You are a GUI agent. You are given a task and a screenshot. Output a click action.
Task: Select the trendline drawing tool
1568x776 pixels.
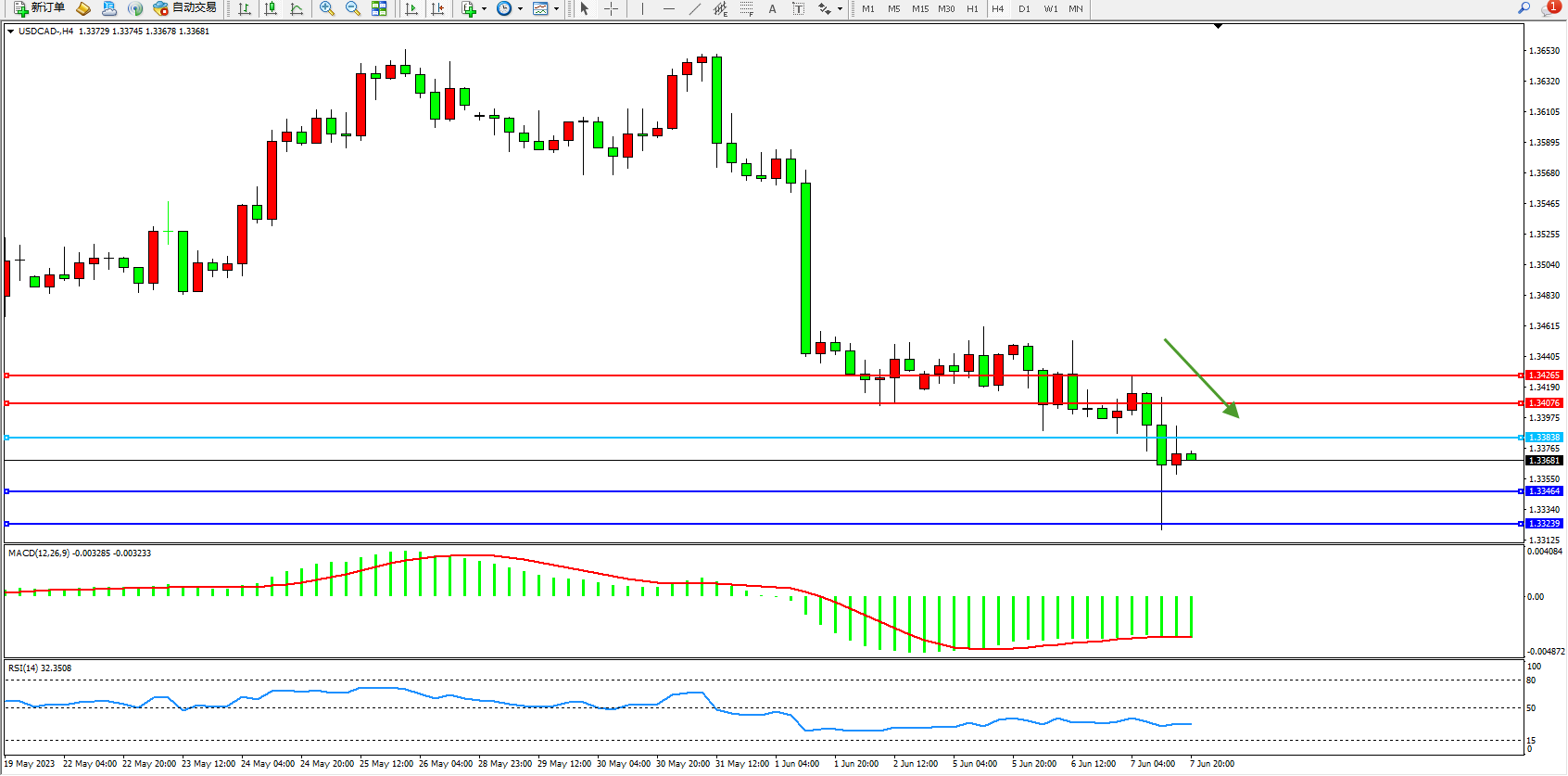(695, 8)
